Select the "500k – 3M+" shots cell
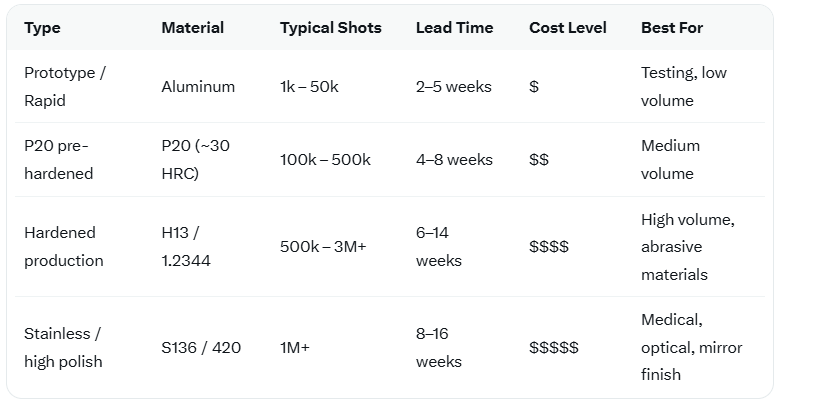This screenshot has height=411, width=828. coord(323,247)
